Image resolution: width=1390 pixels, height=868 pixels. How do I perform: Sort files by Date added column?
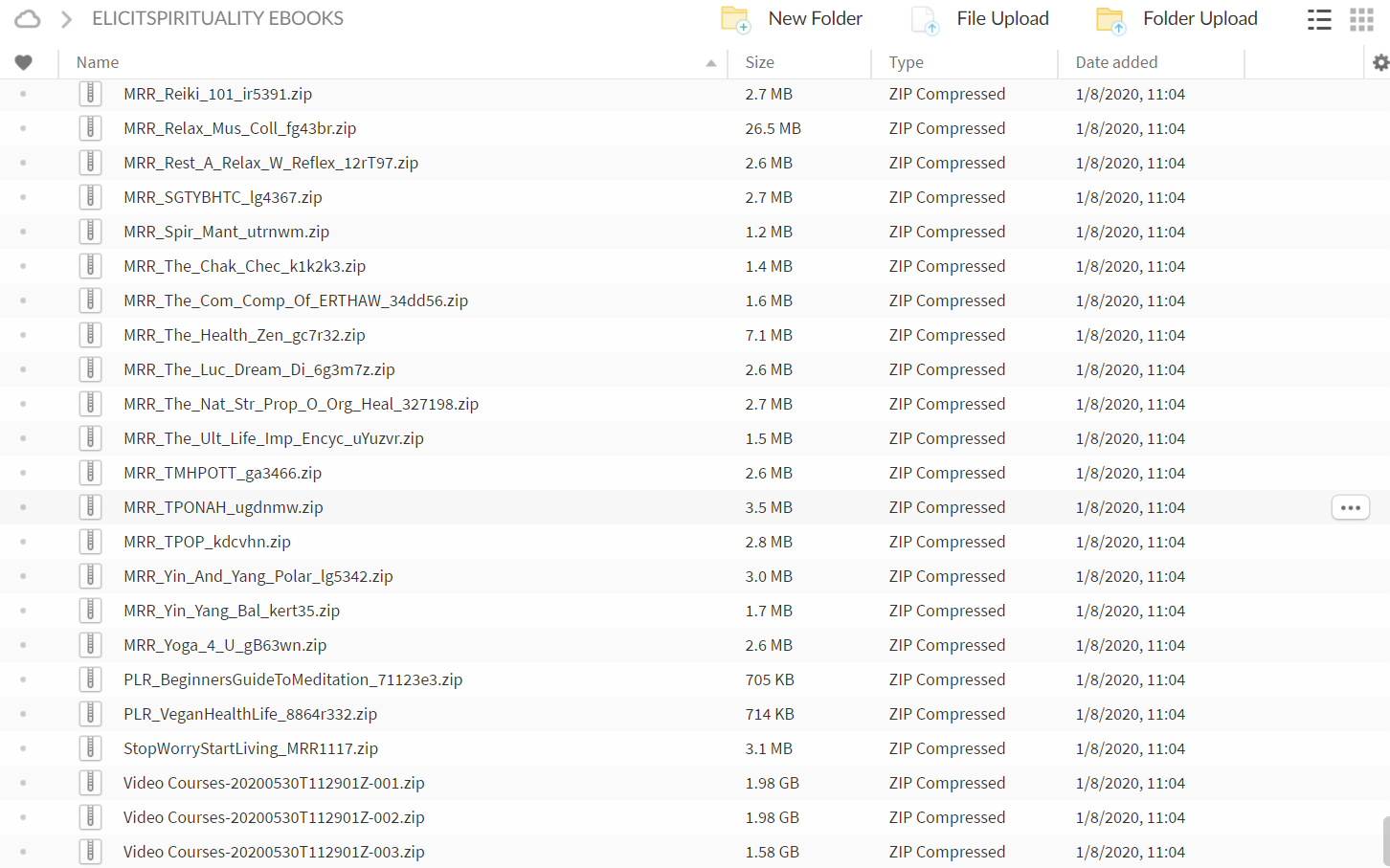pyautogui.click(x=1116, y=62)
